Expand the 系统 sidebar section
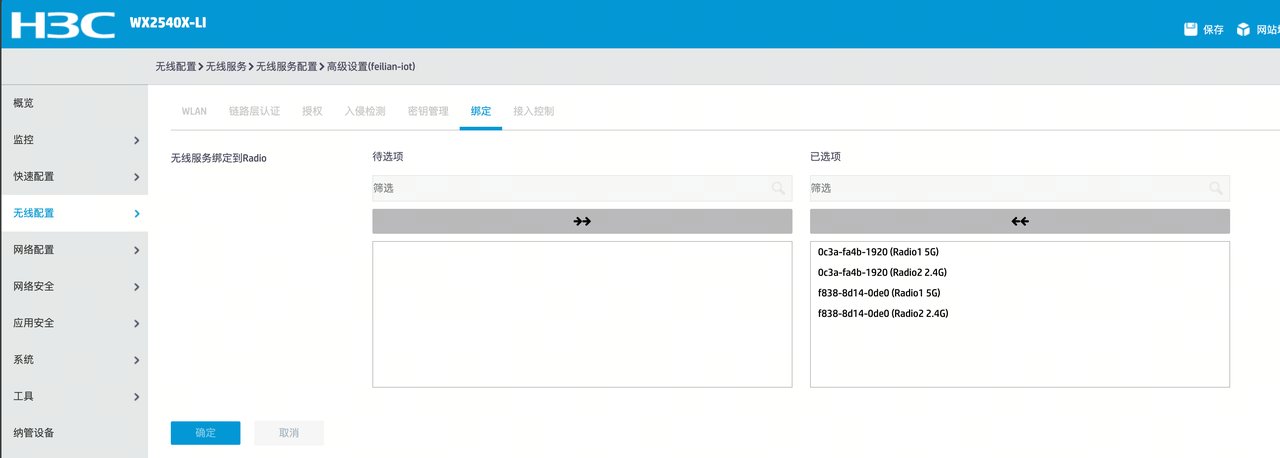This screenshot has width=1280, height=458. [x=74, y=359]
